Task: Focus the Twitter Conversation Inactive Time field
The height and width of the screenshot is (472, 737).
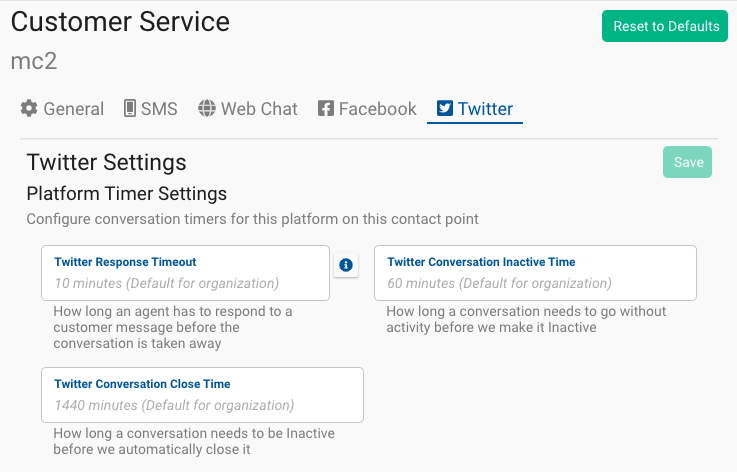Action: (535, 273)
